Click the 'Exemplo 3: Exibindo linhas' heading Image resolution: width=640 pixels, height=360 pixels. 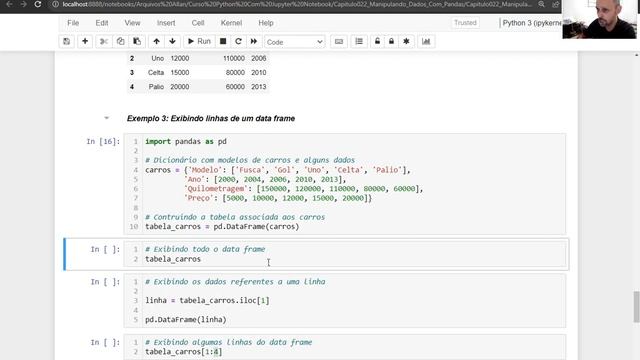[211, 118]
